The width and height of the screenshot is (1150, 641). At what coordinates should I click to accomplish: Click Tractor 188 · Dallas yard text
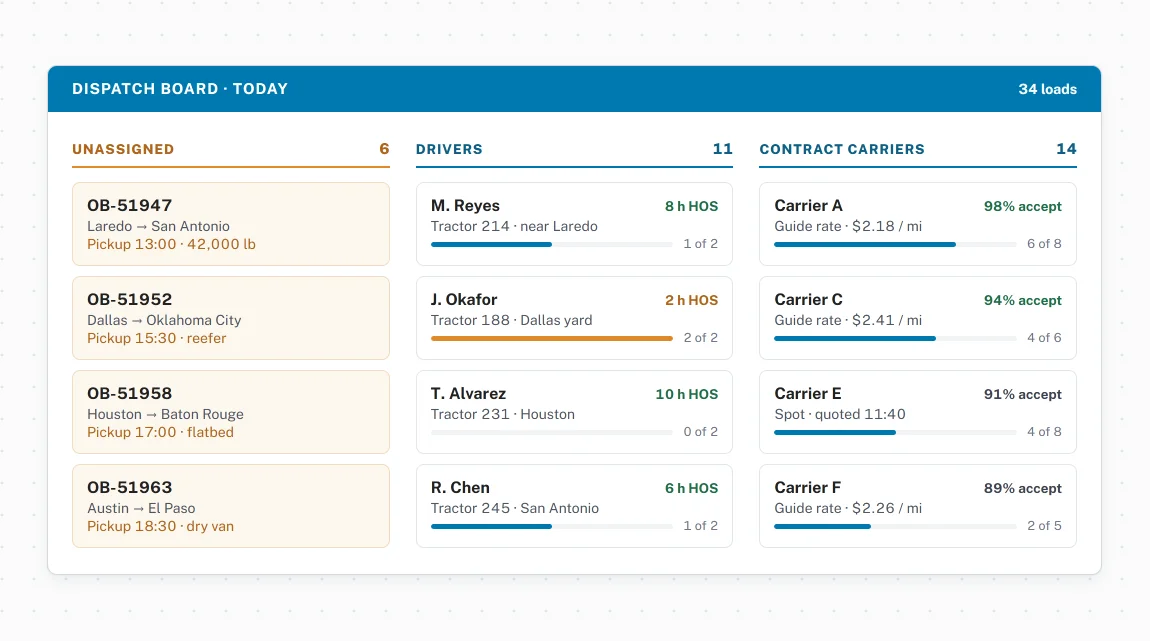pyautogui.click(x=511, y=320)
